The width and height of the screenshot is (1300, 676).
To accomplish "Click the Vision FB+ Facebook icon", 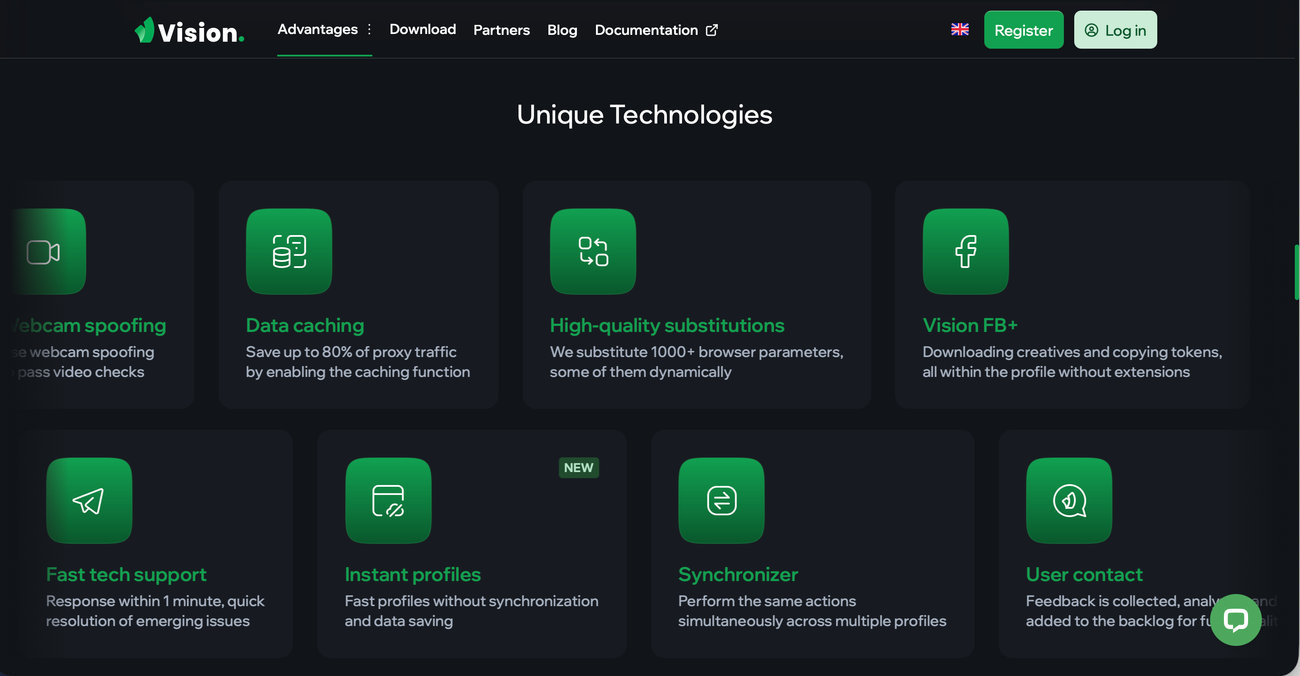I will coord(966,252).
